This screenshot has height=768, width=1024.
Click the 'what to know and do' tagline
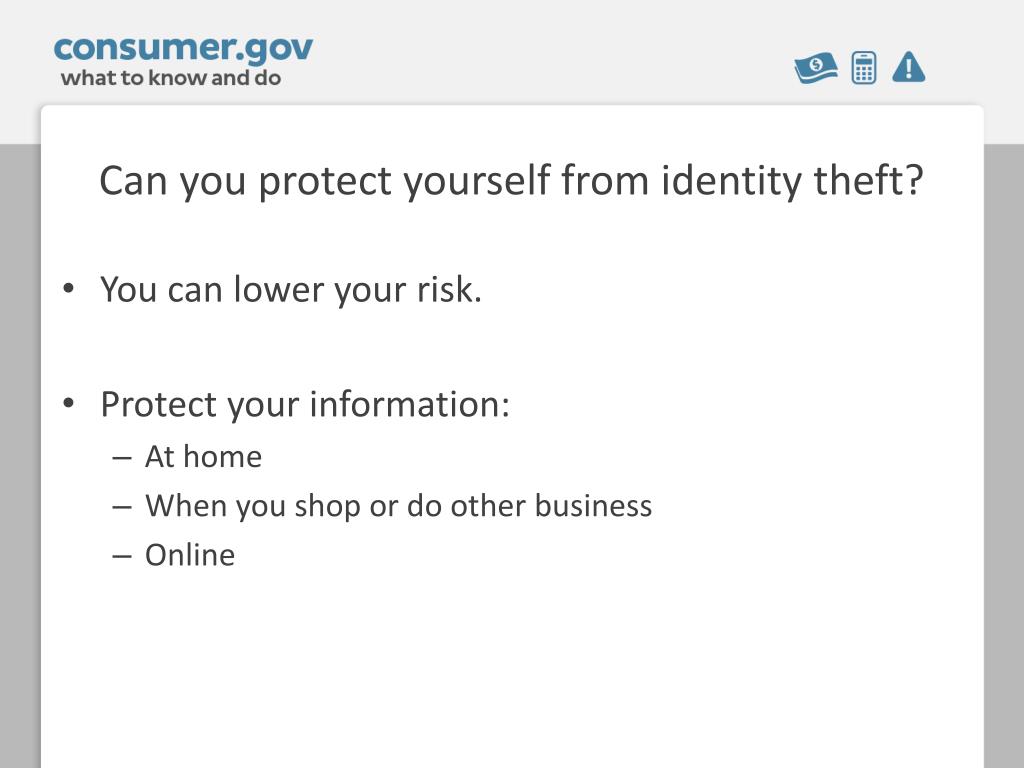(x=170, y=78)
